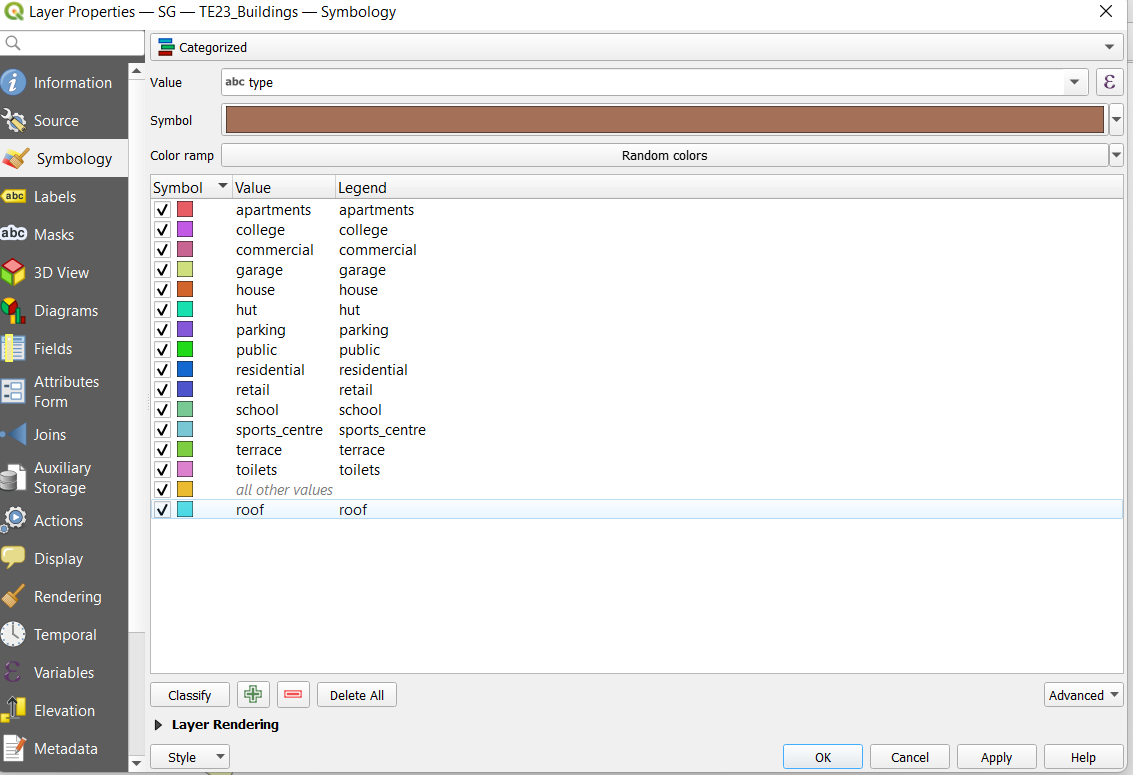Screen dimensions: 1133x775
Task: Go to the 3D View section
Action: pyautogui.click(x=61, y=273)
